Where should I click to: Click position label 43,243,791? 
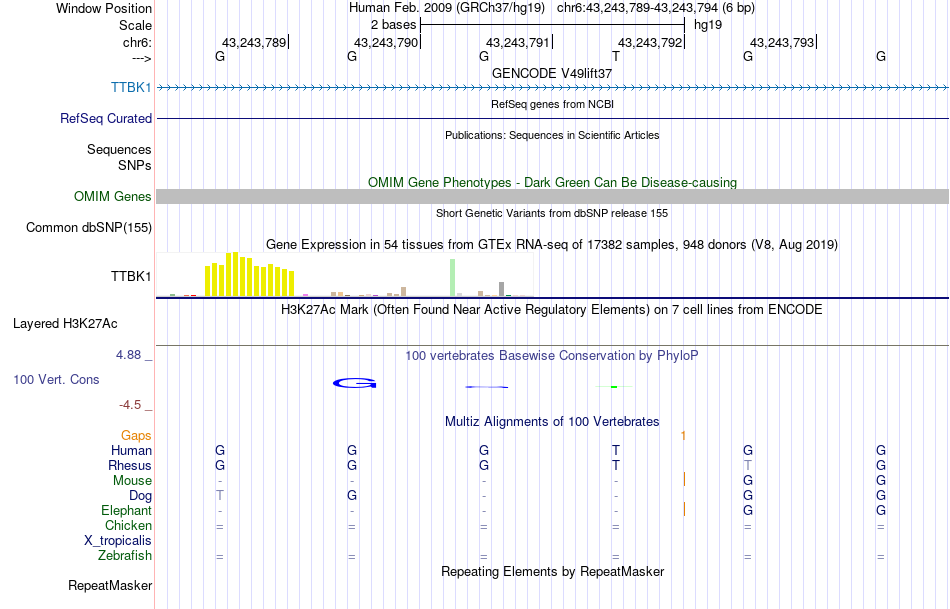[518, 42]
